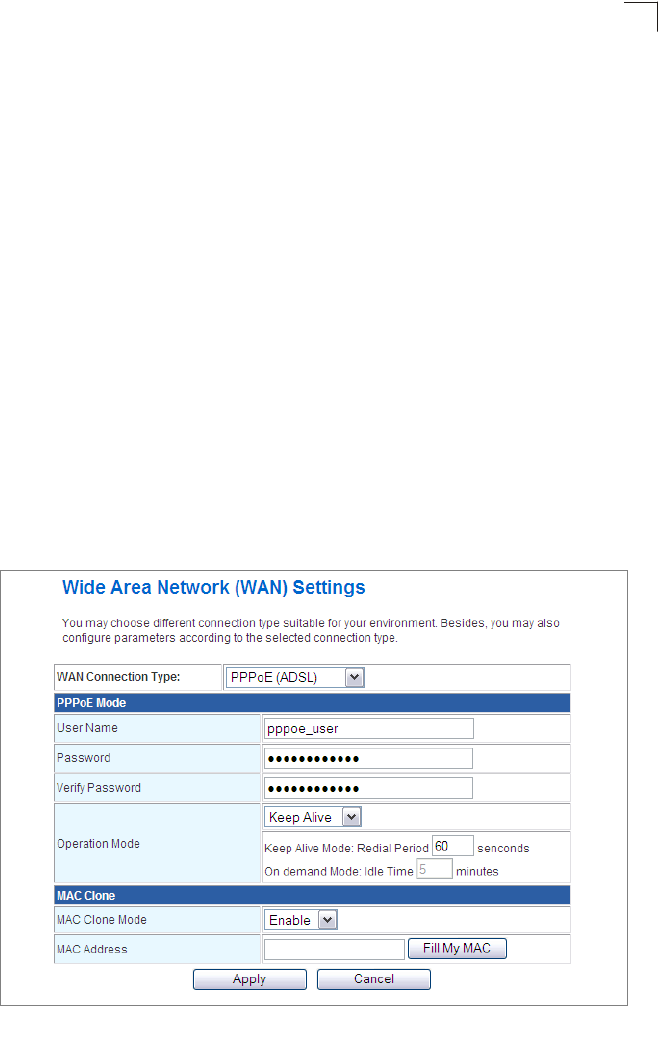Apply the WAN settings
The width and height of the screenshot is (659, 1050).
coord(250,979)
